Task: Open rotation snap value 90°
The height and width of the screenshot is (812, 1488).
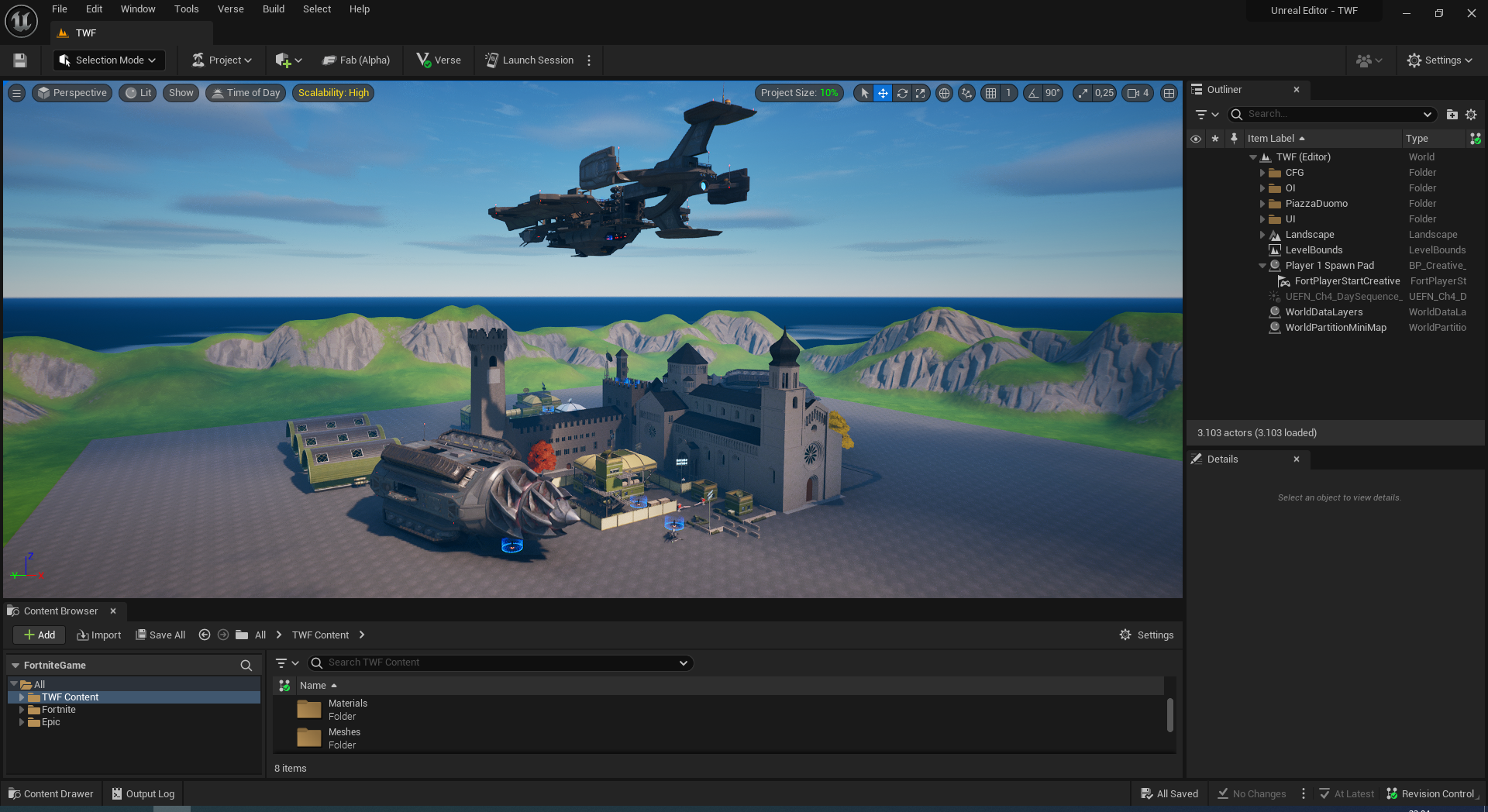Action: tap(1052, 93)
